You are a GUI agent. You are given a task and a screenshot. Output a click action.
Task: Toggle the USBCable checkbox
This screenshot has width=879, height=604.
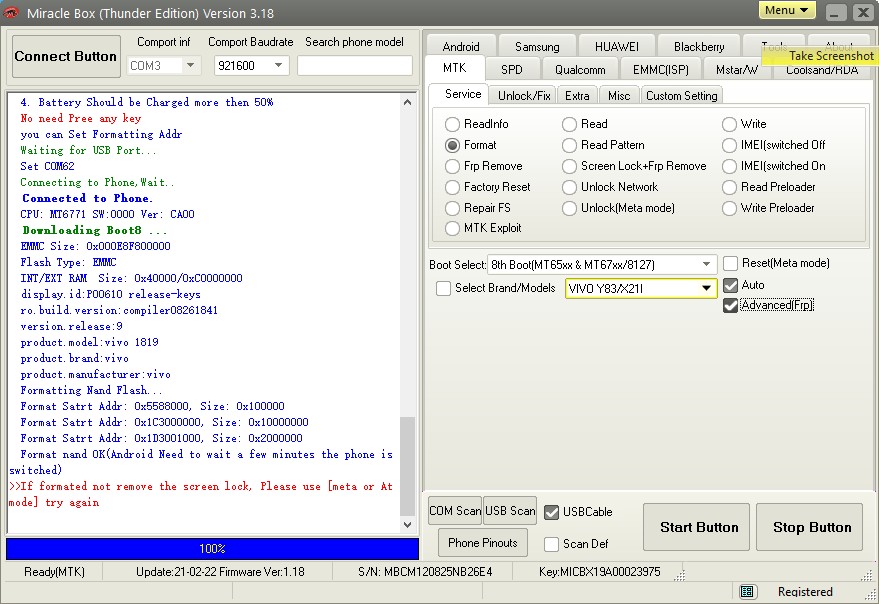click(x=552, y=512)
